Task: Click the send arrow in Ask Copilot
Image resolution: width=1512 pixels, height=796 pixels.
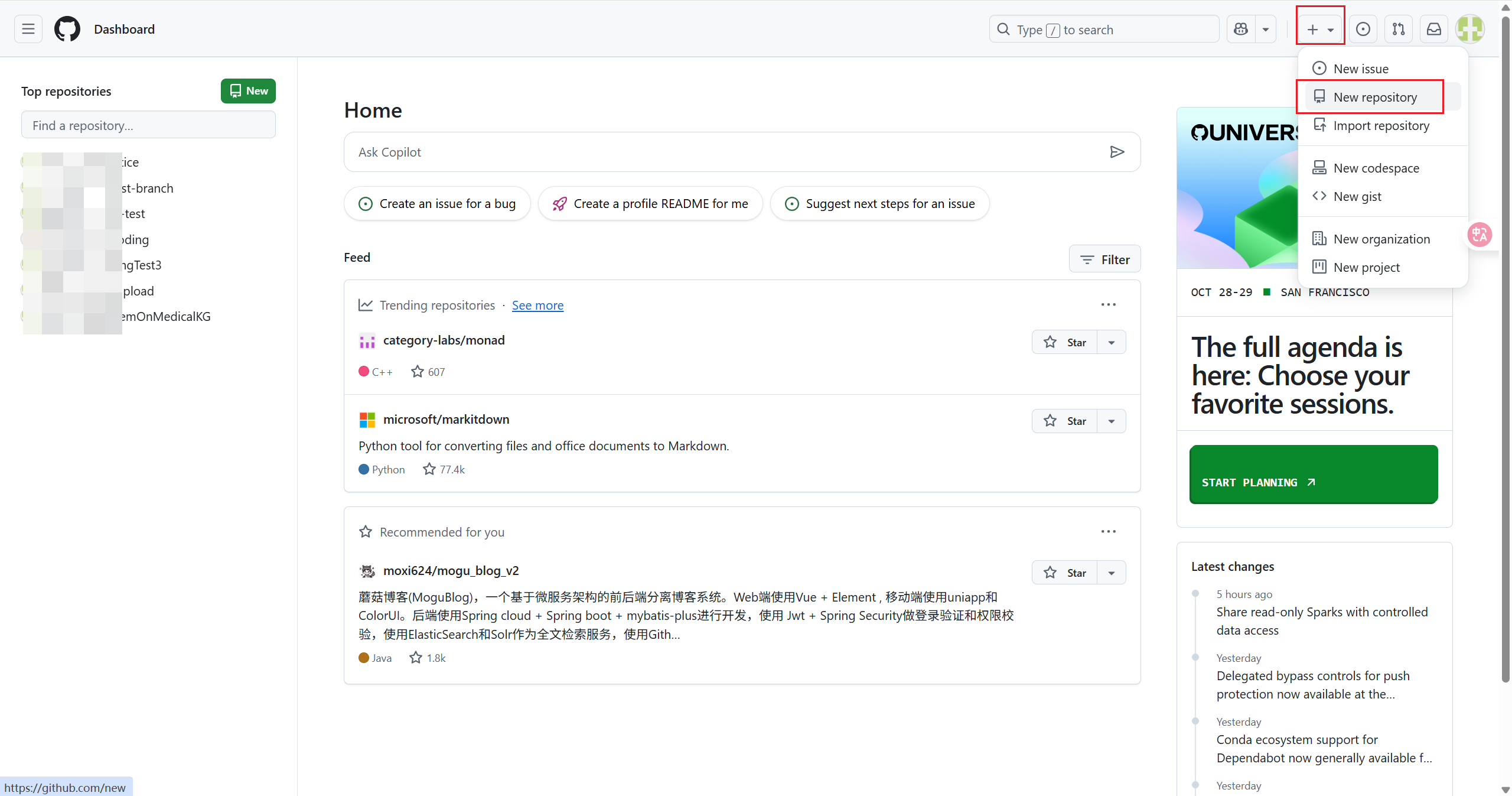Action: (1117, 152)
